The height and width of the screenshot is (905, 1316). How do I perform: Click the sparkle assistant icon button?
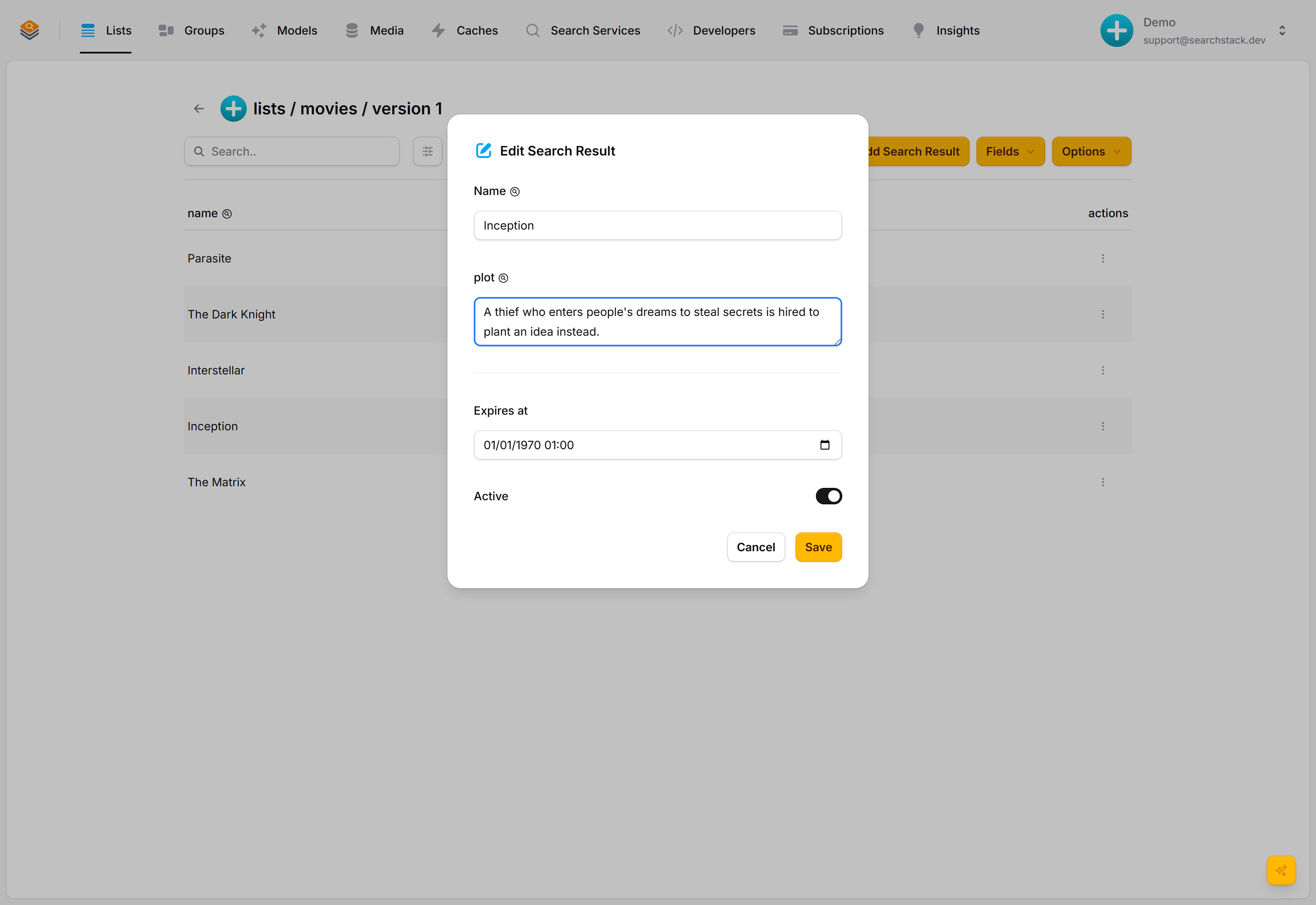[x=1281, y=870]
